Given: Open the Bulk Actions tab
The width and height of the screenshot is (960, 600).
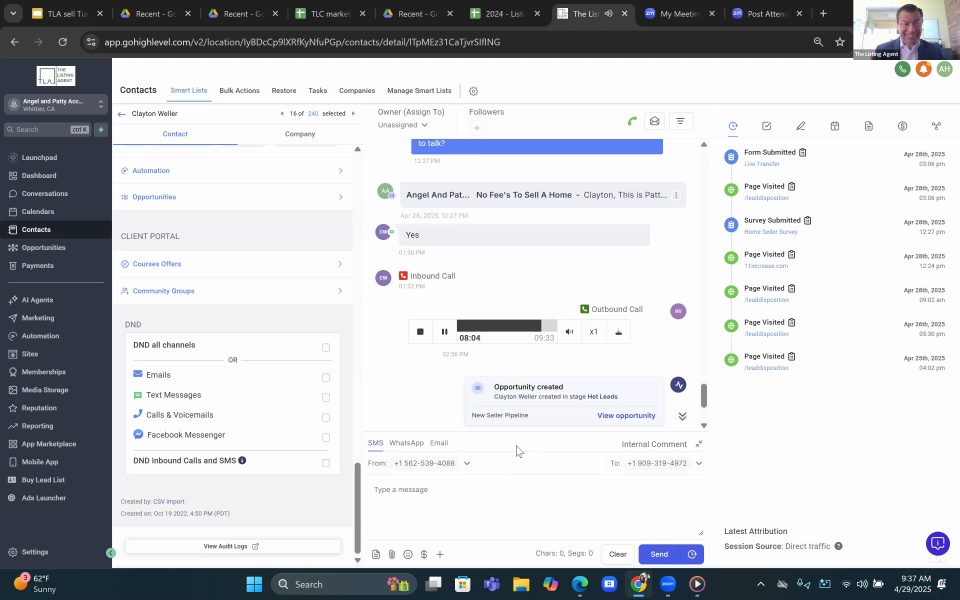Looking at the screenshot, I should 239,91.
